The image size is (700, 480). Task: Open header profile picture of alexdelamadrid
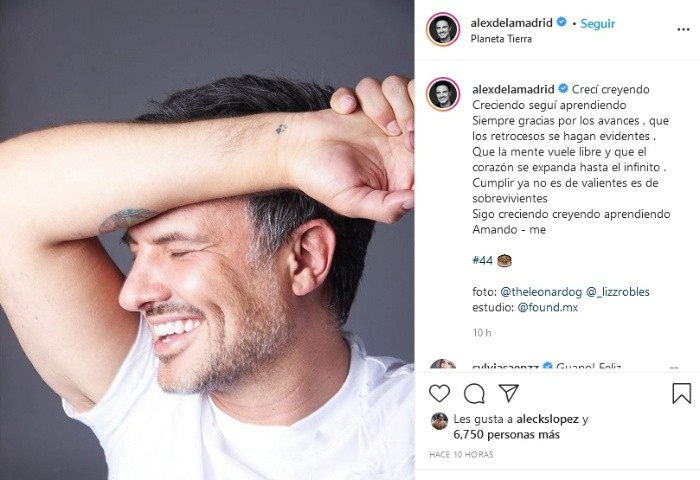[443, 29]
